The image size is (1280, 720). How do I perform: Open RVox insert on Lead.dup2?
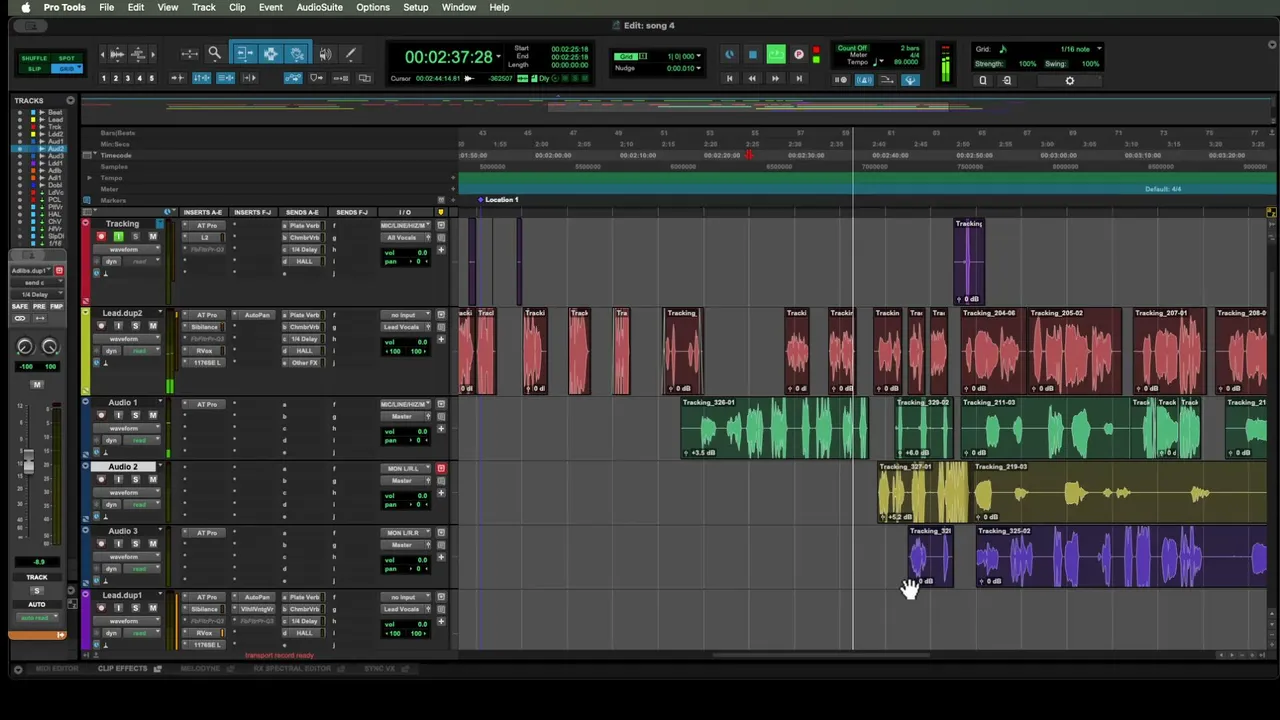click(204, 351)
